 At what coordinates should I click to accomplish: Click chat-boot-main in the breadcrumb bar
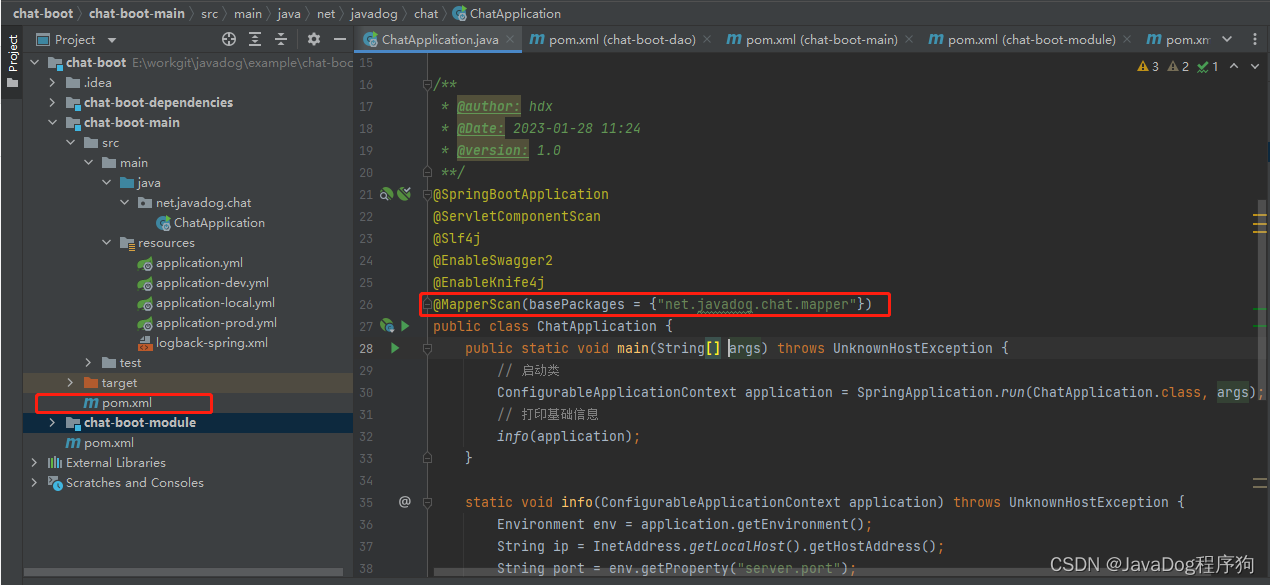click(136, 14)
